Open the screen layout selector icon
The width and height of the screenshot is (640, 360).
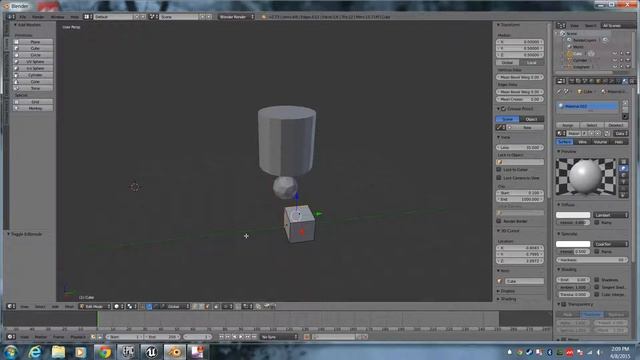(x=88, y=17)
